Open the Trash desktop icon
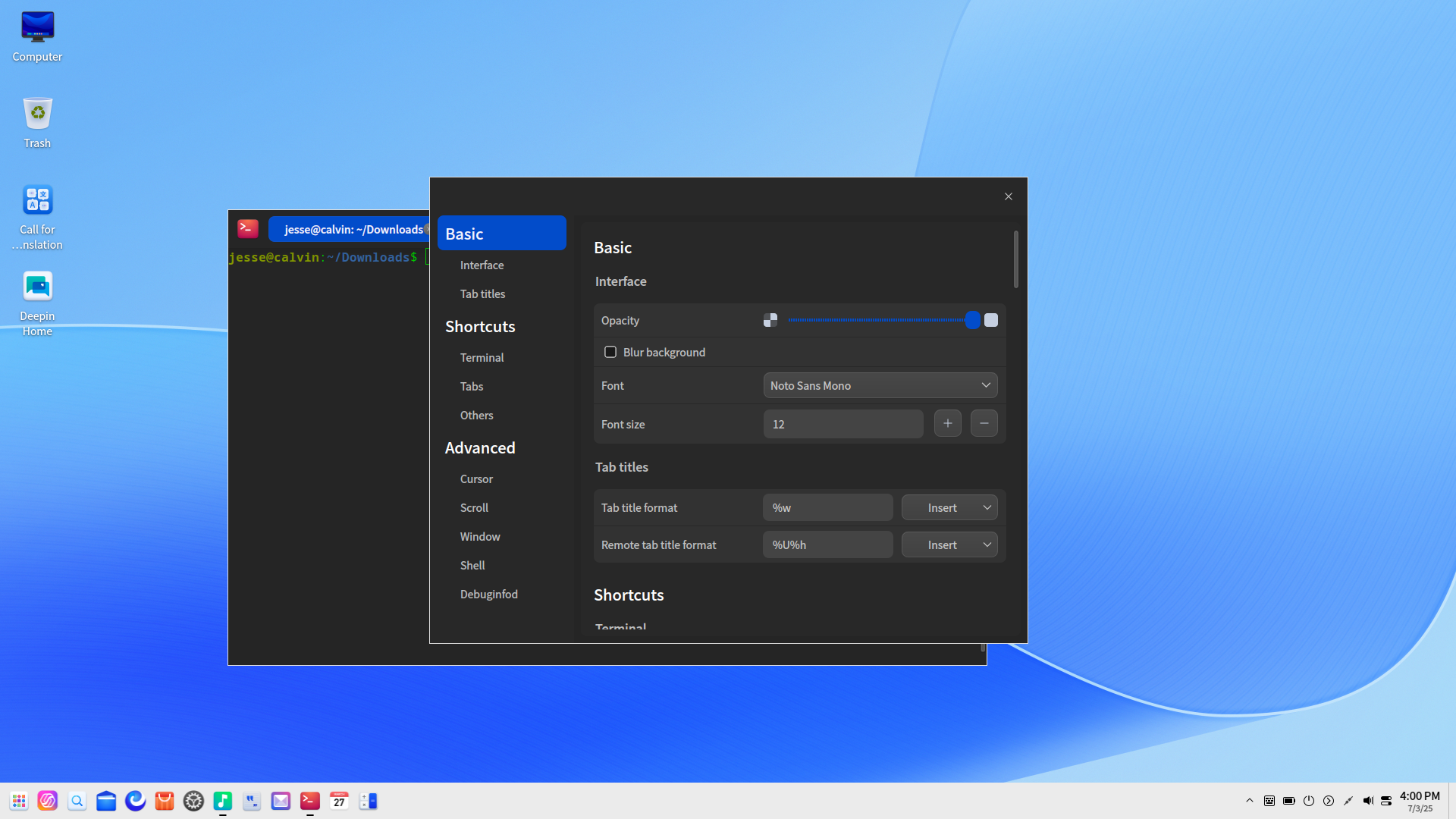Viewport: 1456px width, 819px height. 37,123
